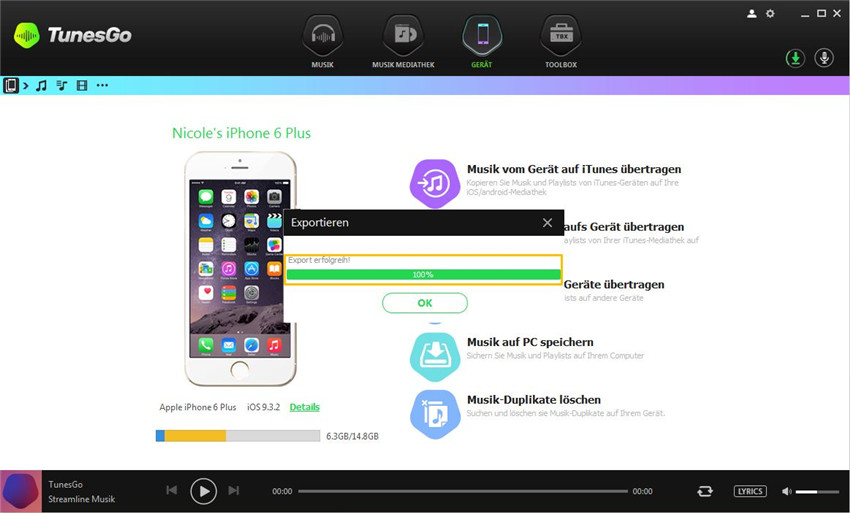This screenshot has height=513, width=850.
Task: Click the playback seek bar
Action: 463,491
